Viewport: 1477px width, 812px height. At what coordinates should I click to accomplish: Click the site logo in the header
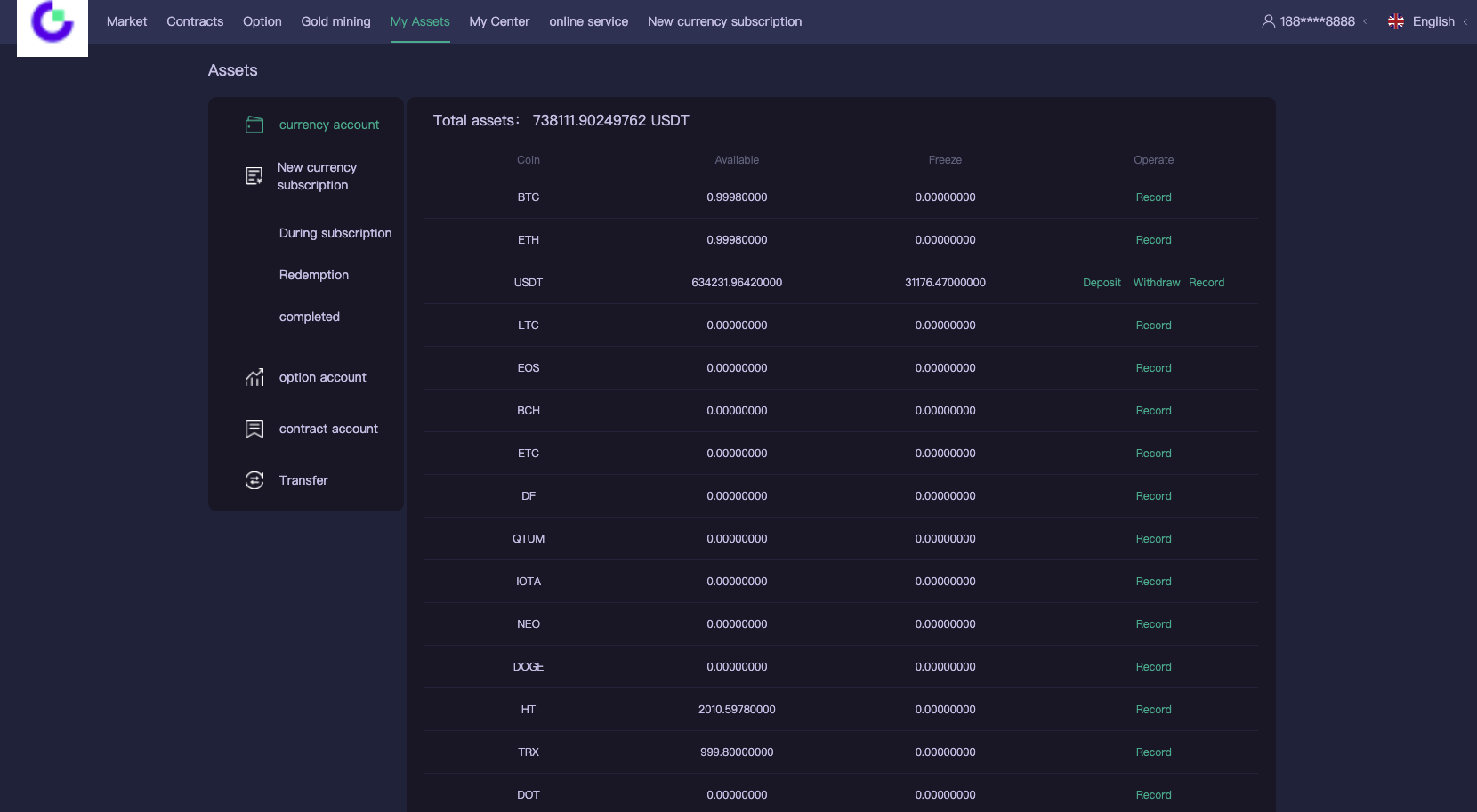52,24
